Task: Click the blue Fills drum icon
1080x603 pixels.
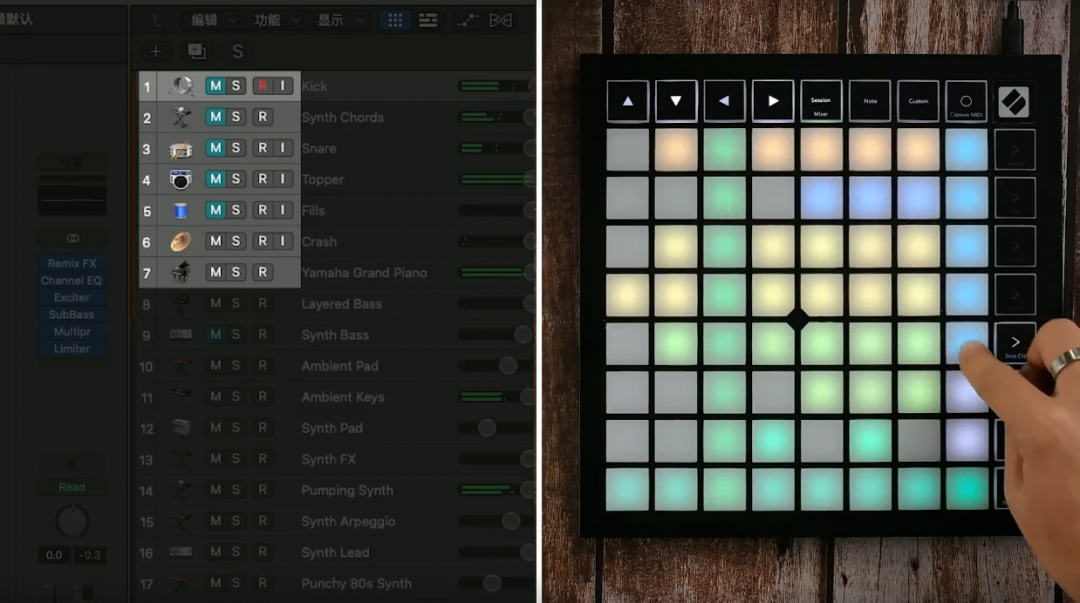Action: point(181,210)
